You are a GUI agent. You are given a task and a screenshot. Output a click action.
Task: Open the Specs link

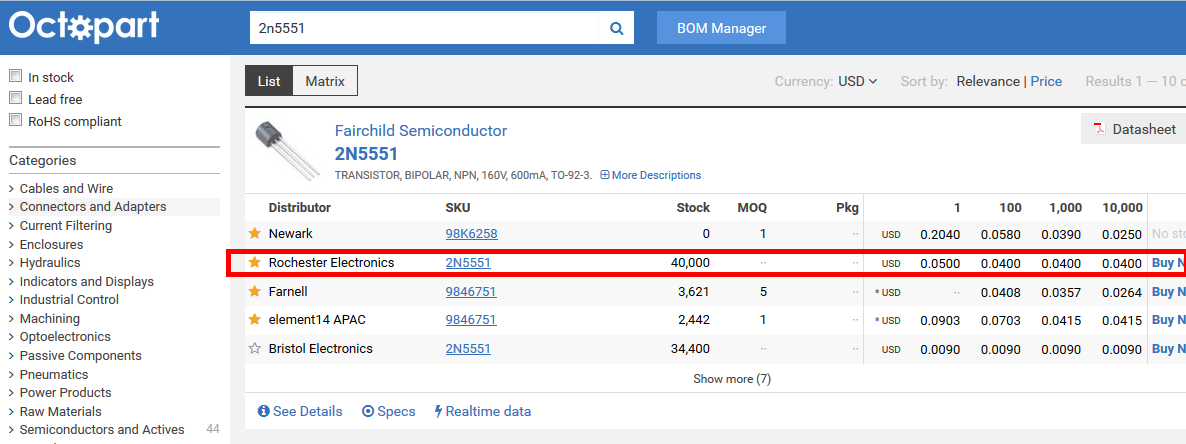point(389,411)
